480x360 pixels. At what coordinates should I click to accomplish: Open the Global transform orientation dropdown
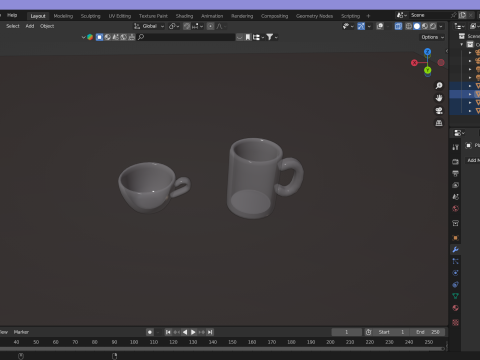149,26
